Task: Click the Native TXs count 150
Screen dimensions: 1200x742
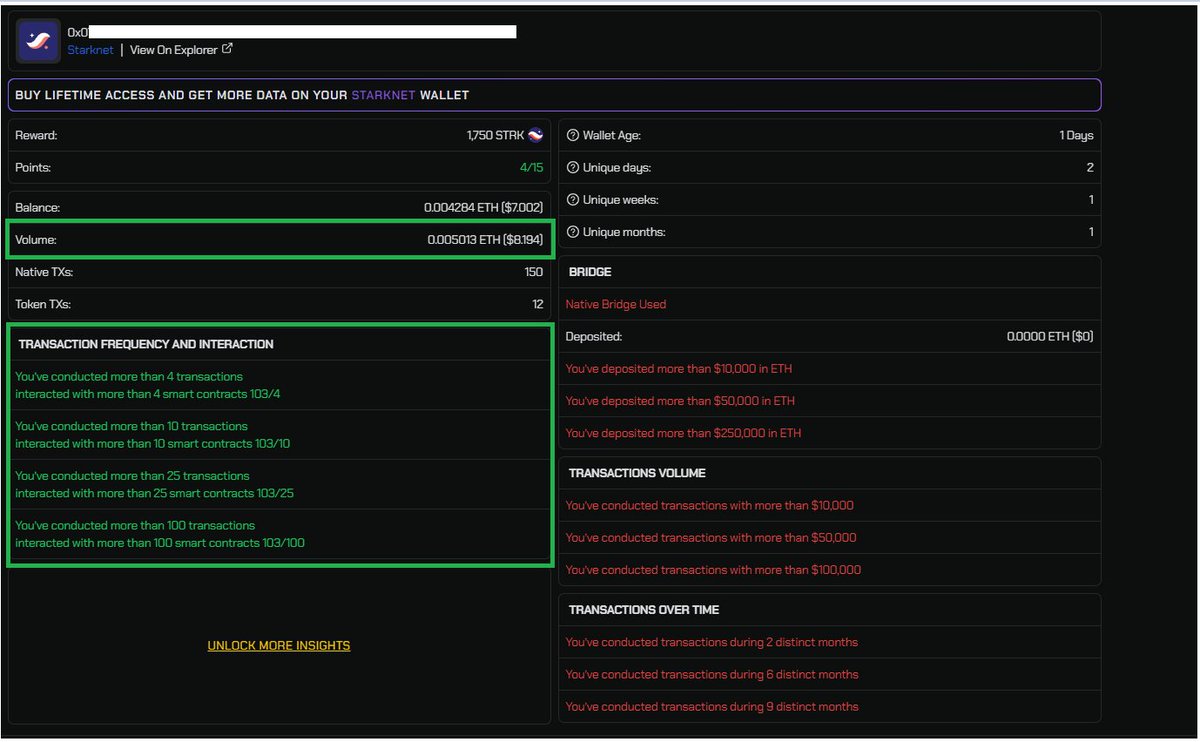Action: click(534, 272)
